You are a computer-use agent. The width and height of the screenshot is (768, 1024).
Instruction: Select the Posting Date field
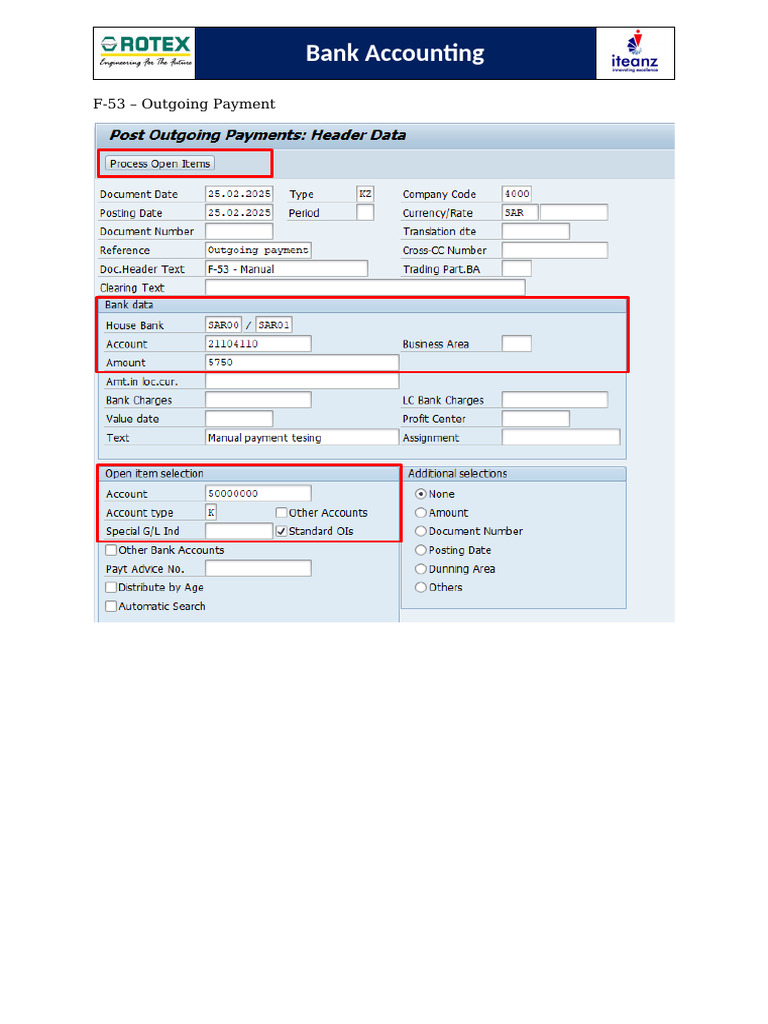coord(239,213)
